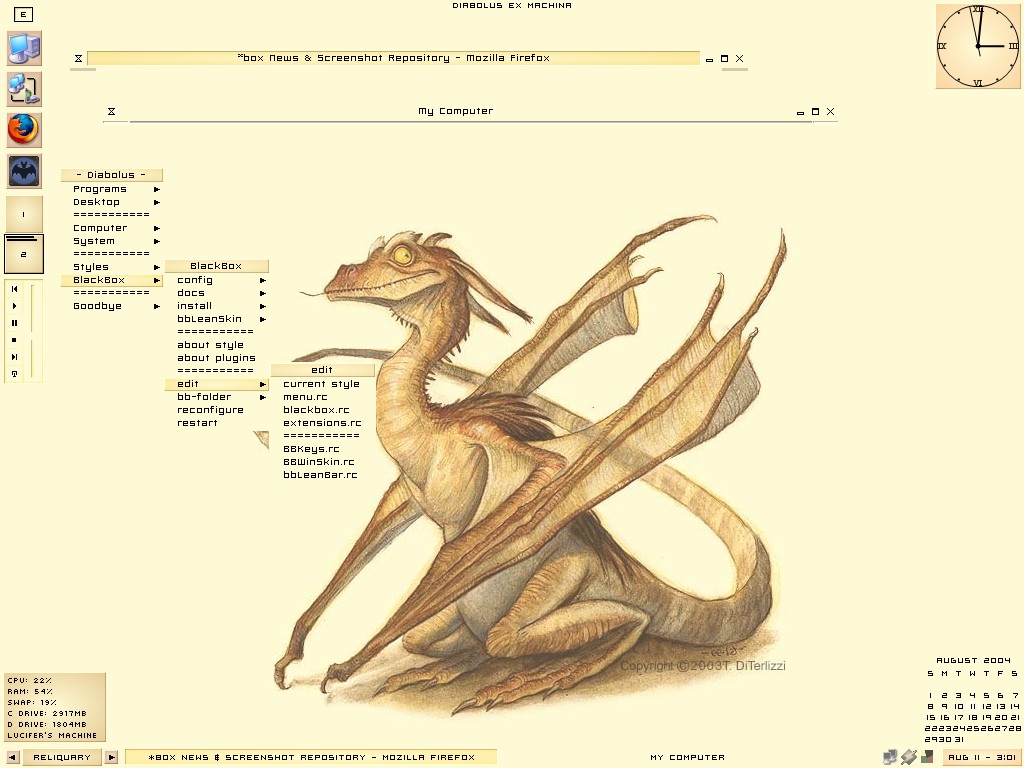Launch Firefox from the sidebar

pos(24,129)
